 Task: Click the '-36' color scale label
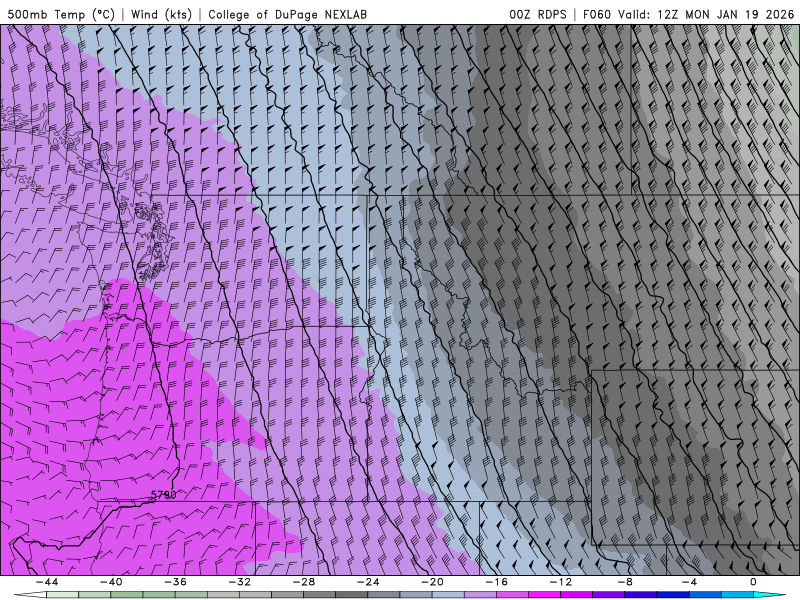click(176, 582)
